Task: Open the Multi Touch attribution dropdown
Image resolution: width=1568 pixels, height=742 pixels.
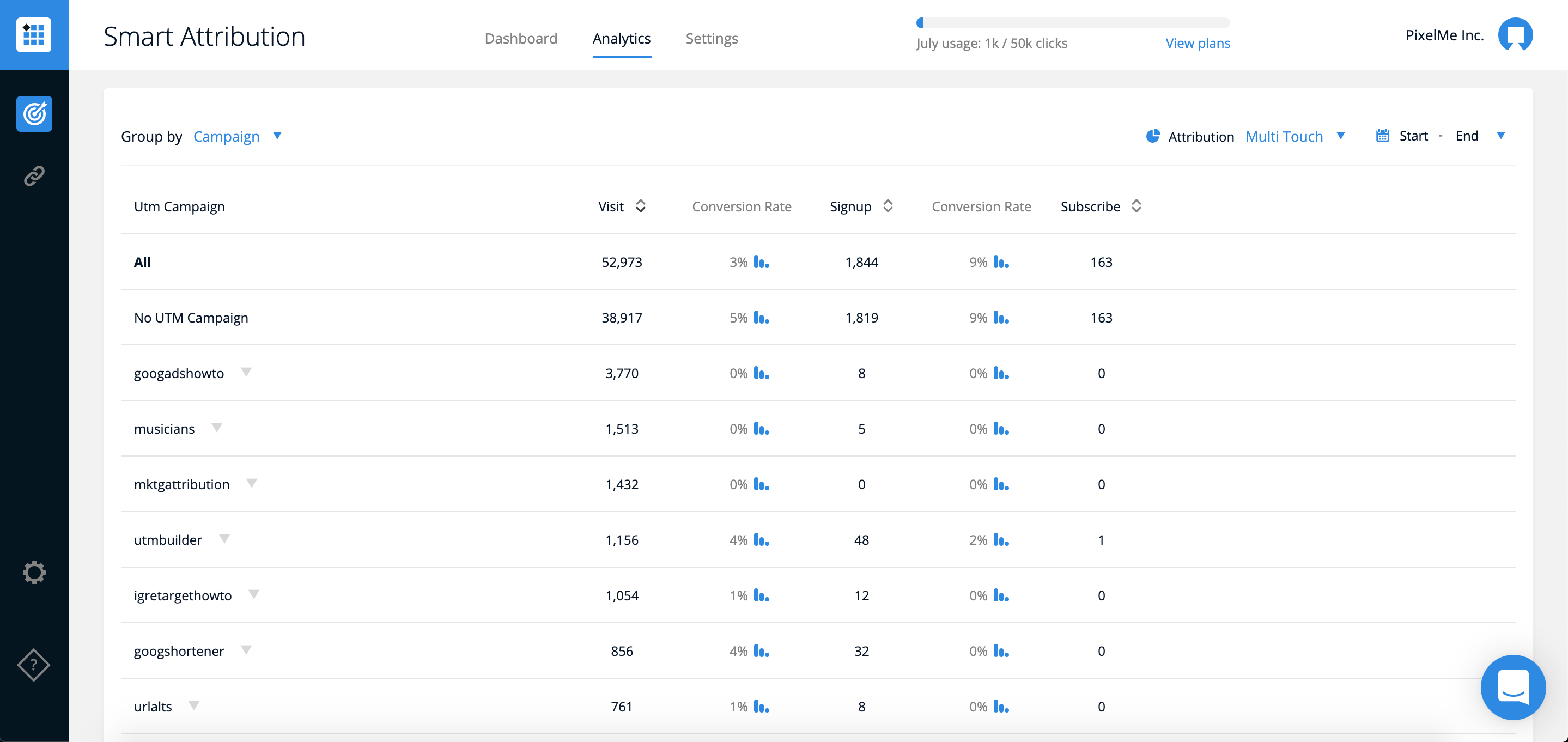Action: [1295, 136]
